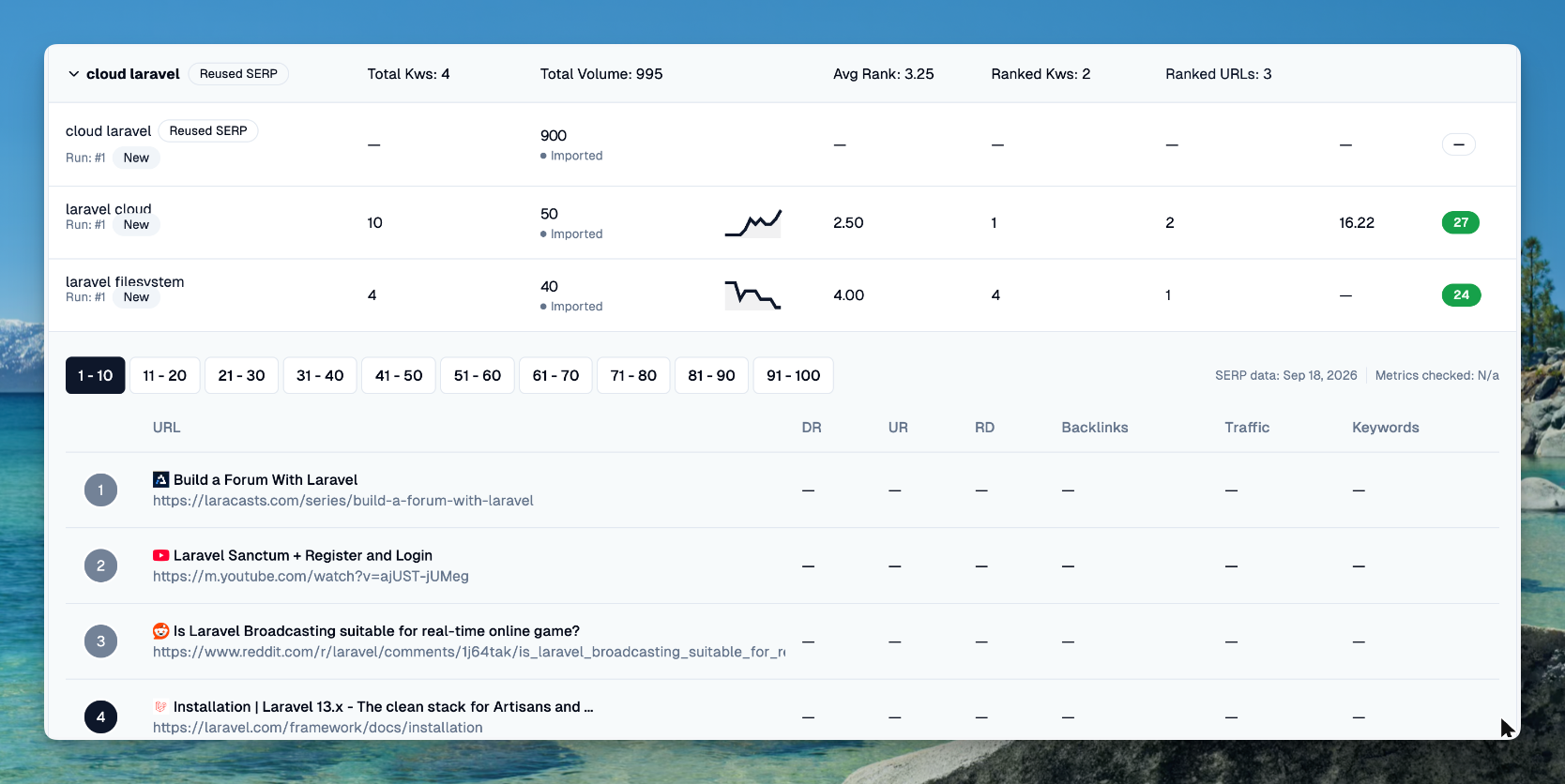Image resolution: width=1565 pixels, height=784 pixels.
Task: Click the New tag under laravel filesystem keyword
Action: [x=136, y=297]
